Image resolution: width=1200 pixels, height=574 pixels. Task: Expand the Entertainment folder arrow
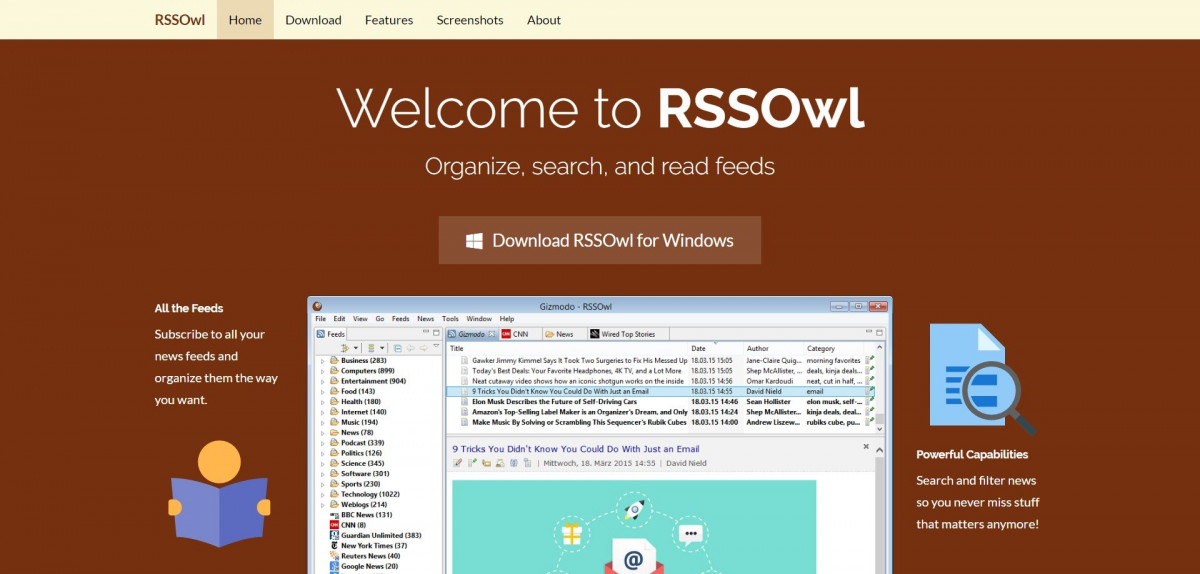tap(322, 381)
